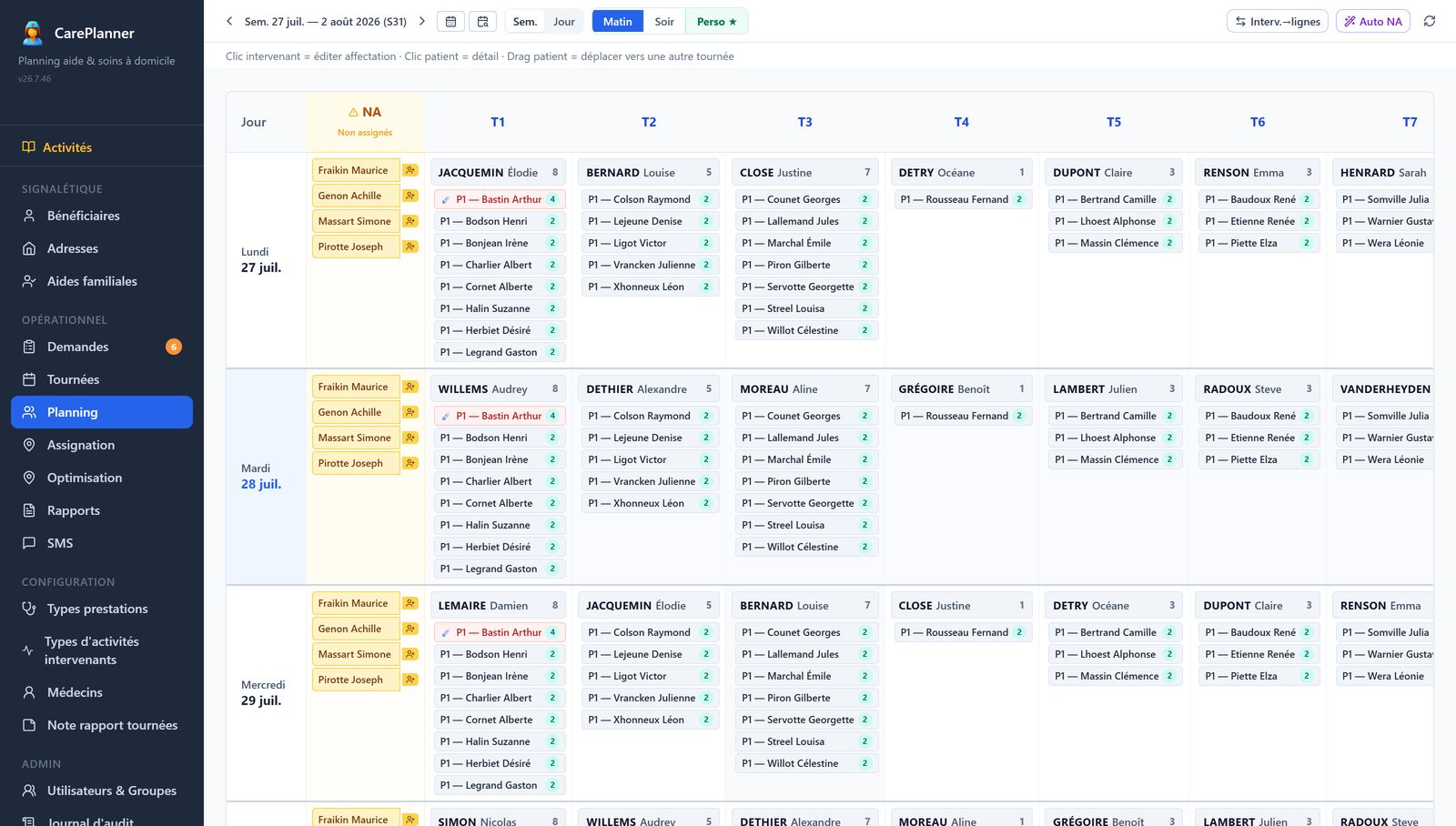Switch to Jour day view

click(x=564, y=22)
